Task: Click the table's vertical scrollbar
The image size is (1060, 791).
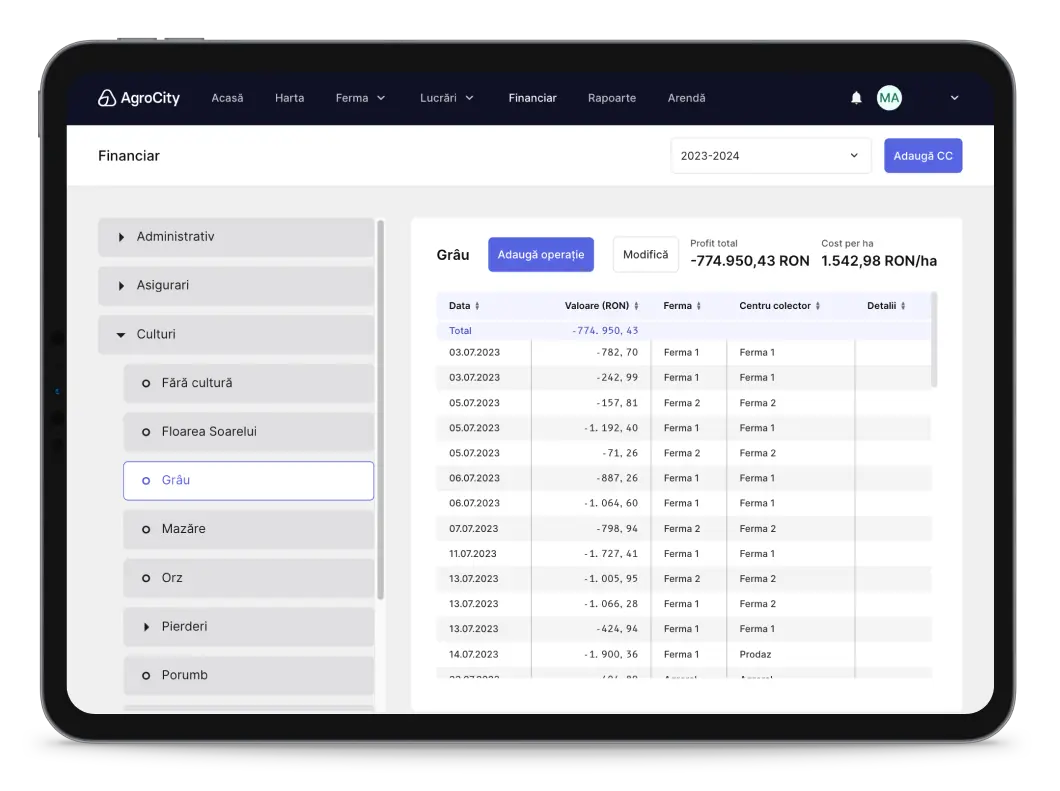Action: (934, 340)
